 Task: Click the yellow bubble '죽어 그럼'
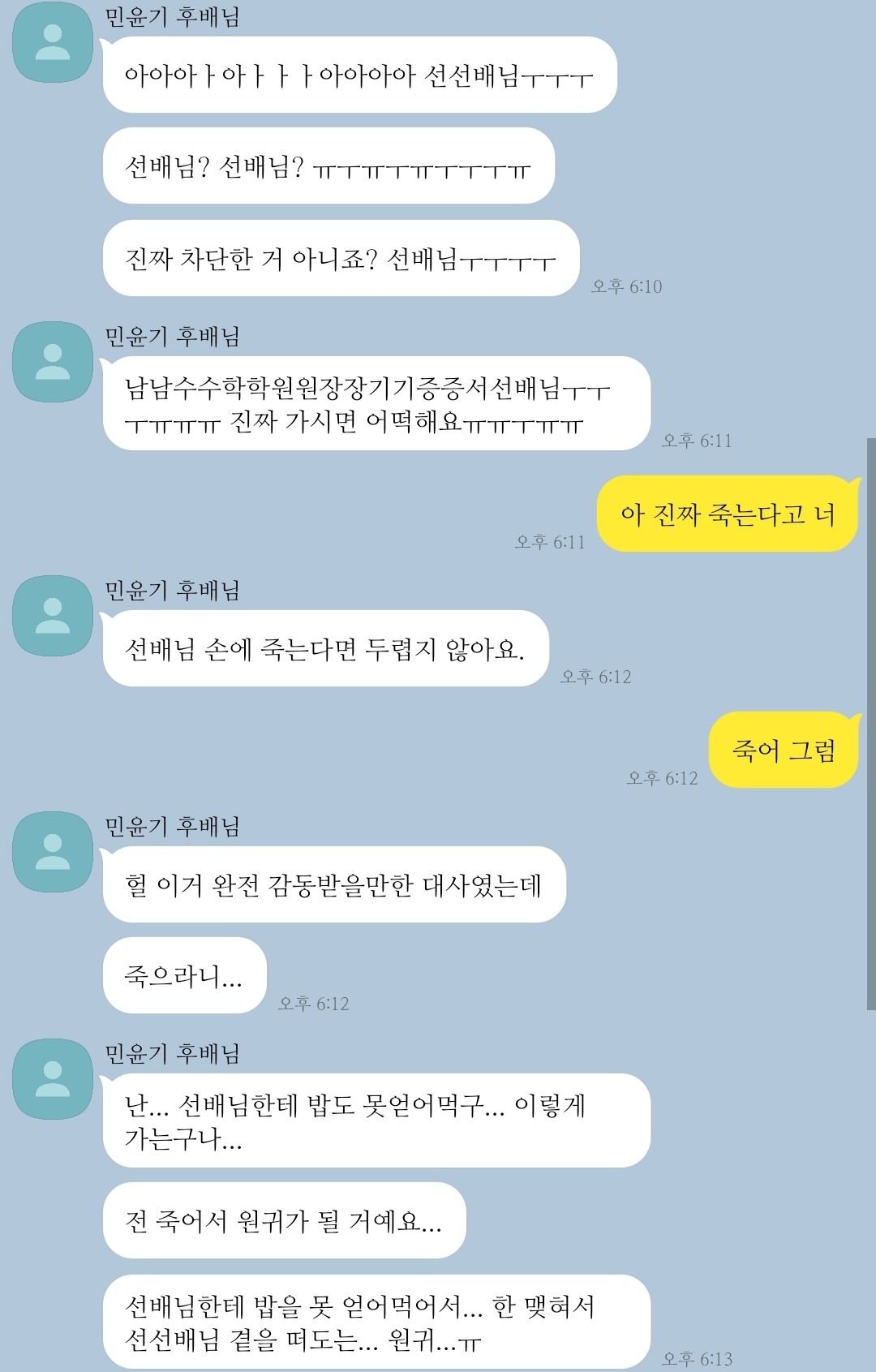(784, 750)
